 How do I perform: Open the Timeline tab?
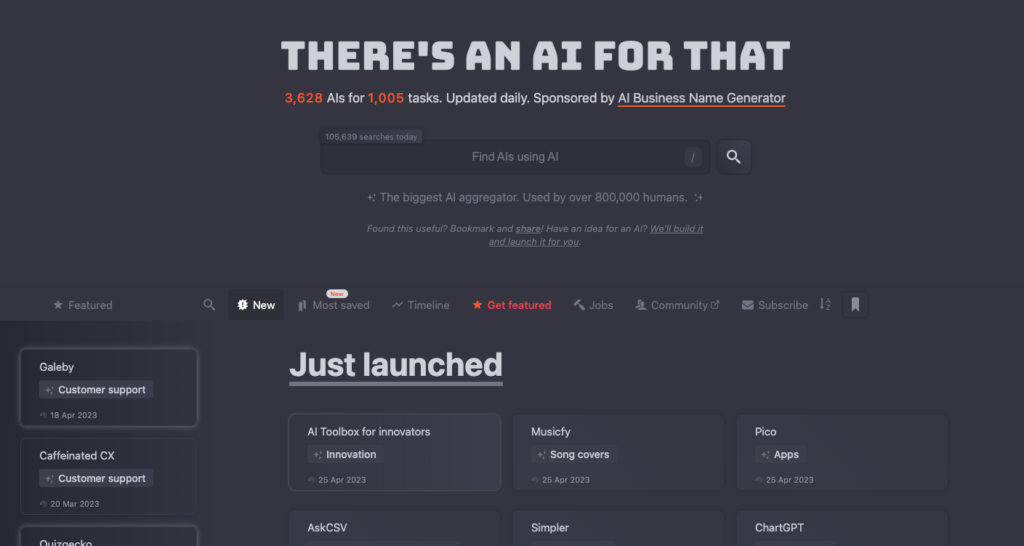pyautogui.click(x=421, y=305)
